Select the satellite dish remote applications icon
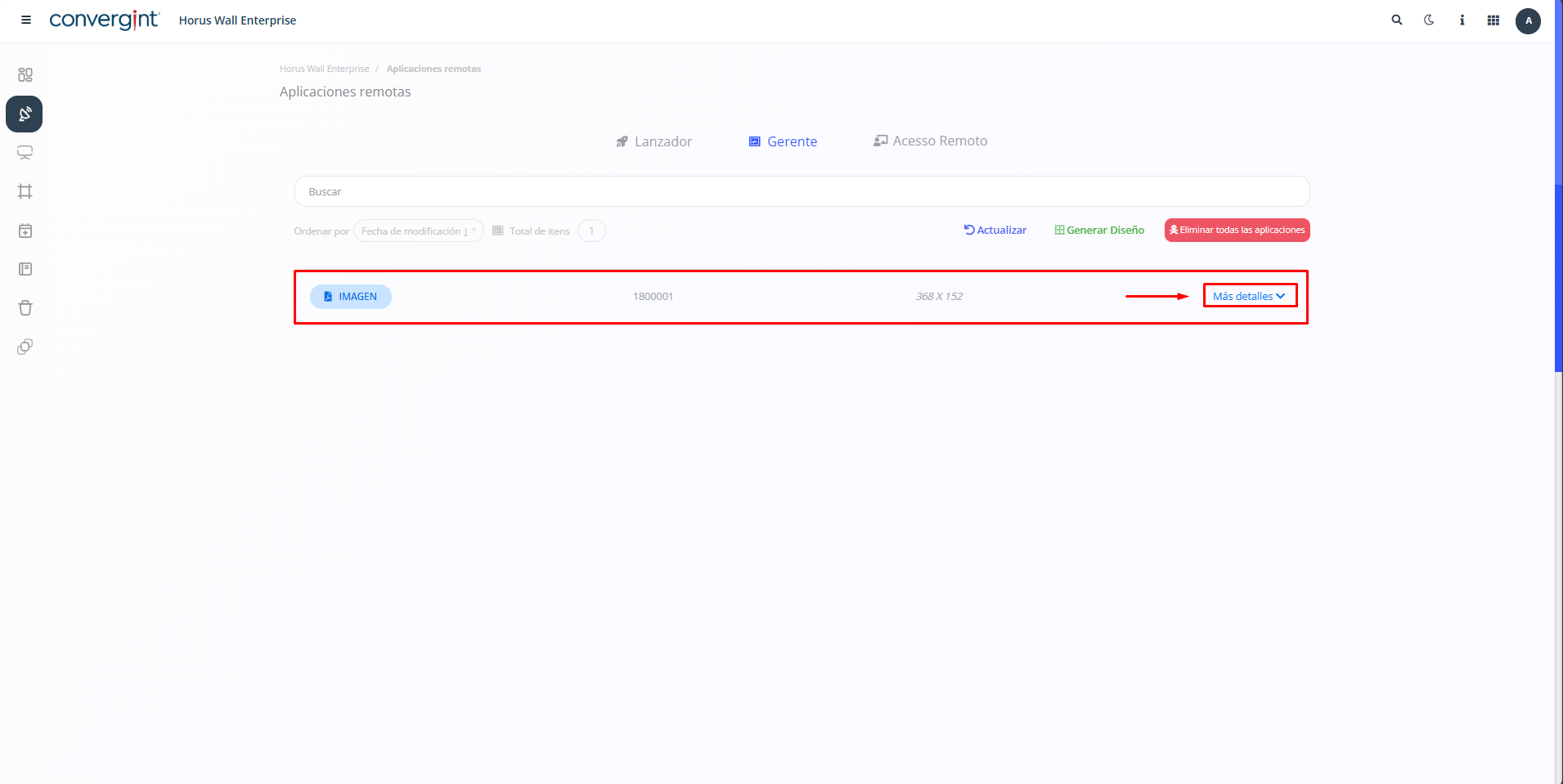 pos(25,114)
